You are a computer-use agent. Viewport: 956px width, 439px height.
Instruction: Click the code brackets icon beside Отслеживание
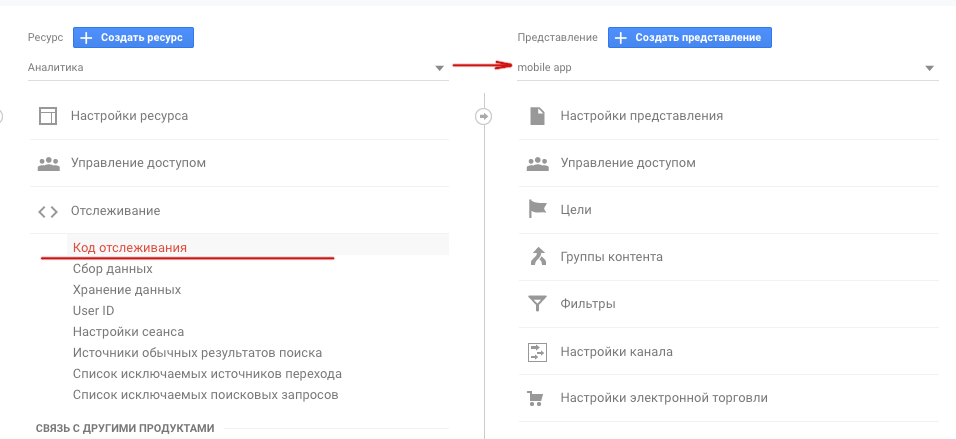click(48, 212)
